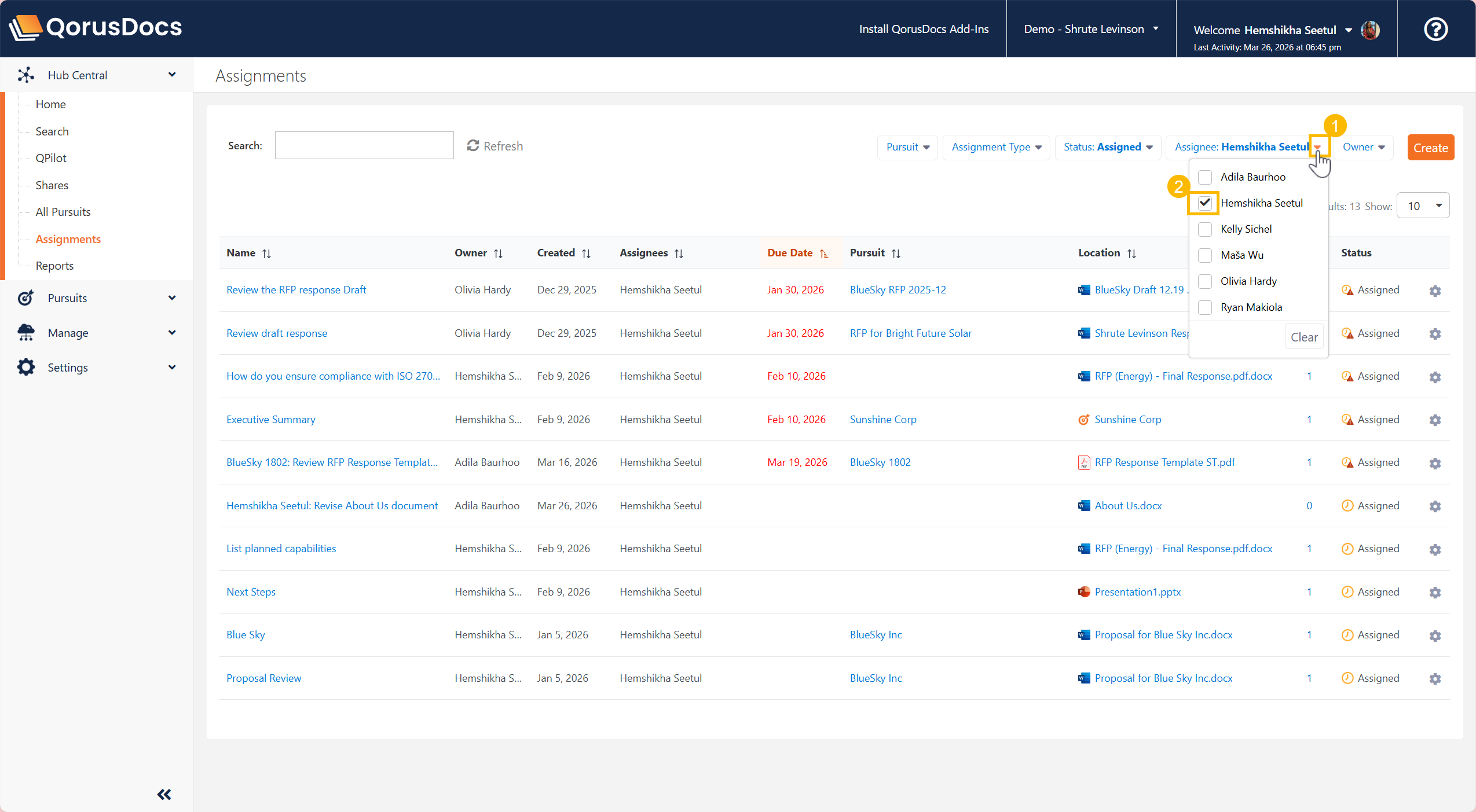Viewport: 1476px width, 812px height.
Task: Sort table by Name column arrows
Action: [266, 253]
